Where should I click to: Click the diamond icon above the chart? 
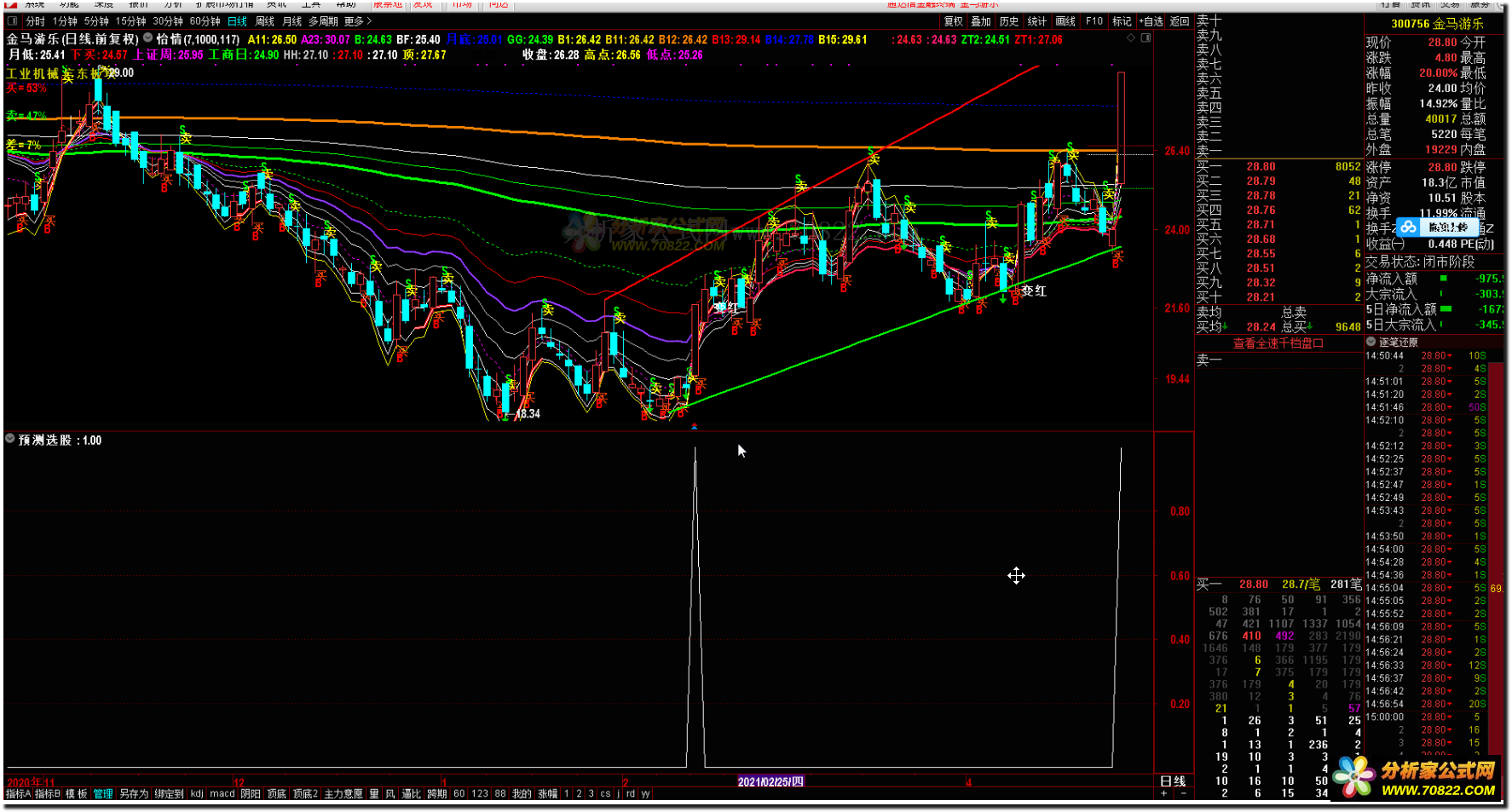point(1131,38)
